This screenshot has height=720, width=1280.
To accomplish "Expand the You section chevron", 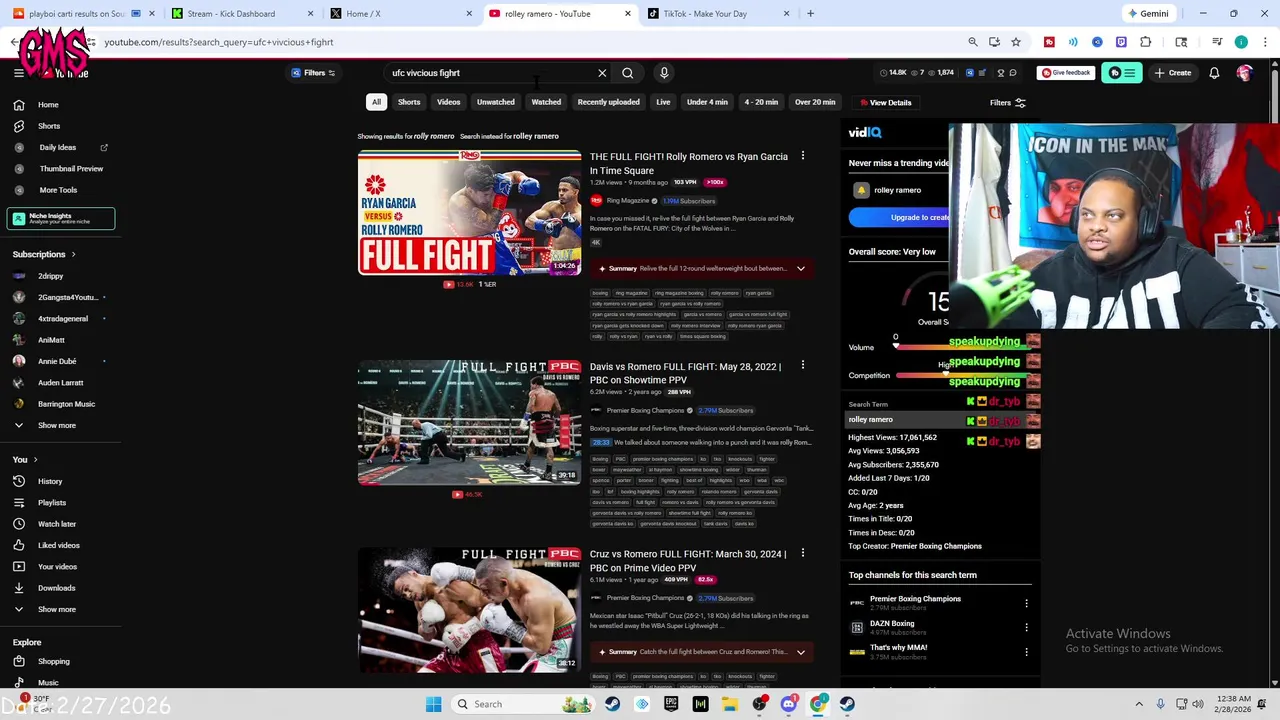I will pos(35,460).
